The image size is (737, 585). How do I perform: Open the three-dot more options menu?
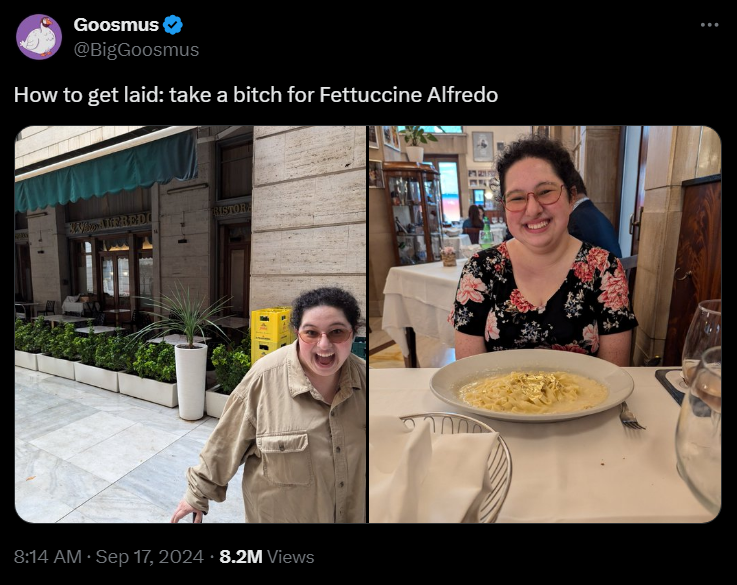click(709, 25)
